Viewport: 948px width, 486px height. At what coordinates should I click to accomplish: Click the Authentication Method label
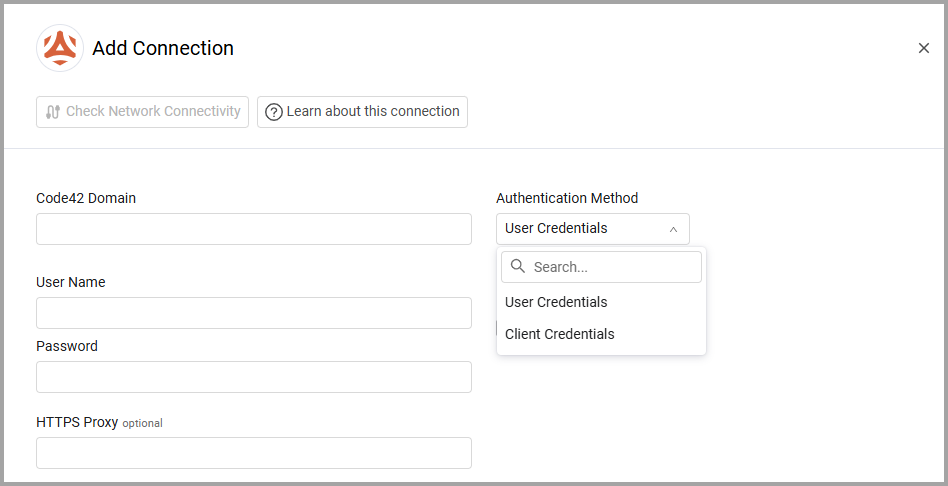point(567,198)
